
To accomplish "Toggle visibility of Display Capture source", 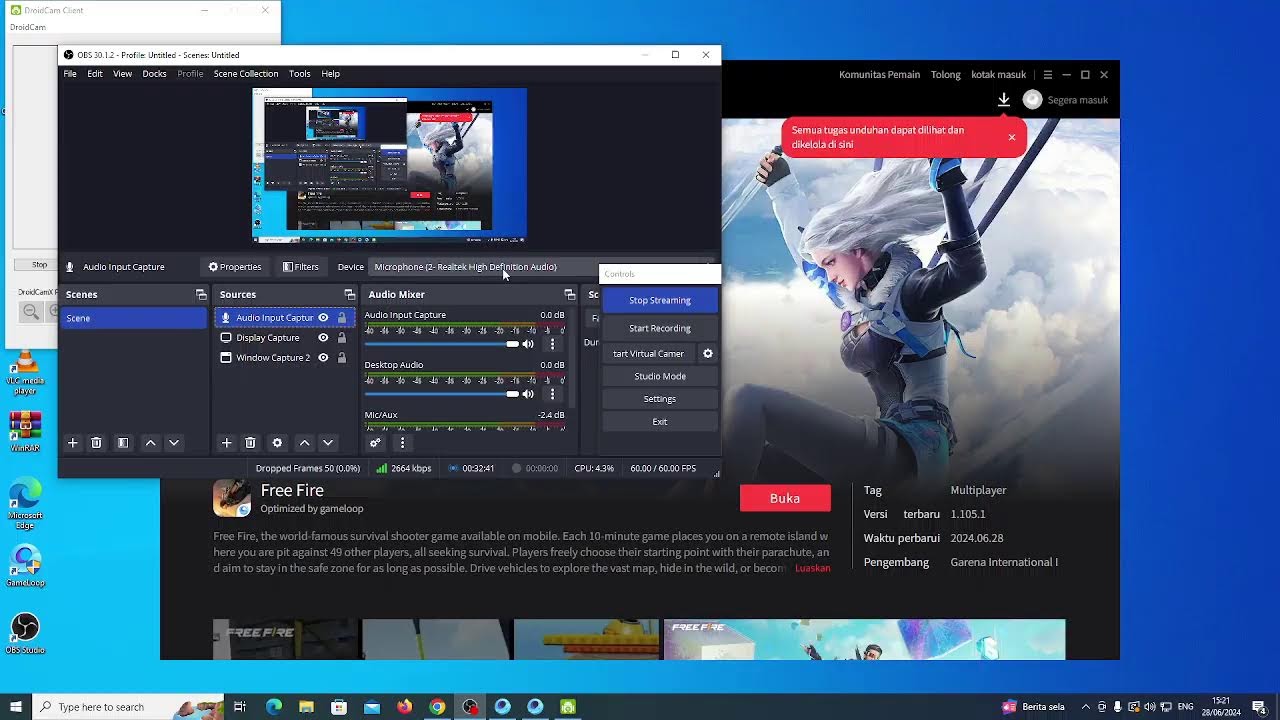I will pos(323,338).
